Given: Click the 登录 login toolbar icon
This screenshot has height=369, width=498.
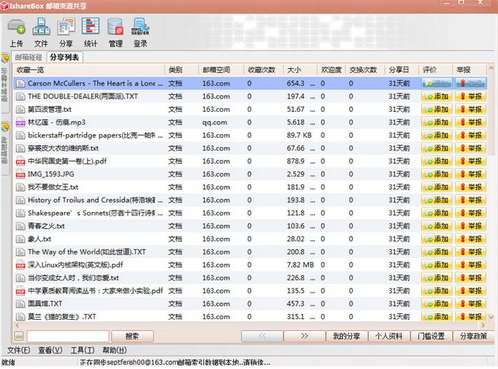Looking at the screenshot, I should click(x=140, y=32).
